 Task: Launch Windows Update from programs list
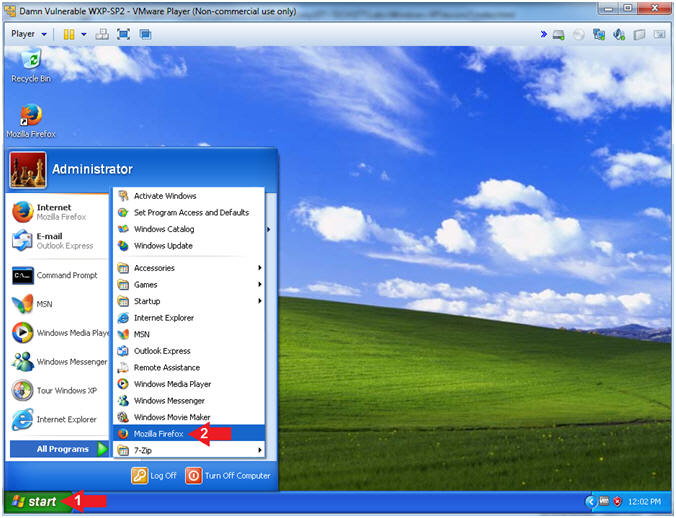point(189,246)
